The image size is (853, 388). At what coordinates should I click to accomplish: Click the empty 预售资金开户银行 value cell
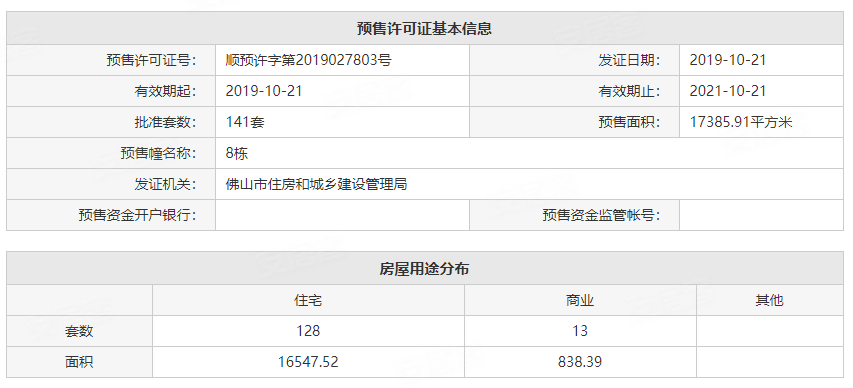coord(342,215)
